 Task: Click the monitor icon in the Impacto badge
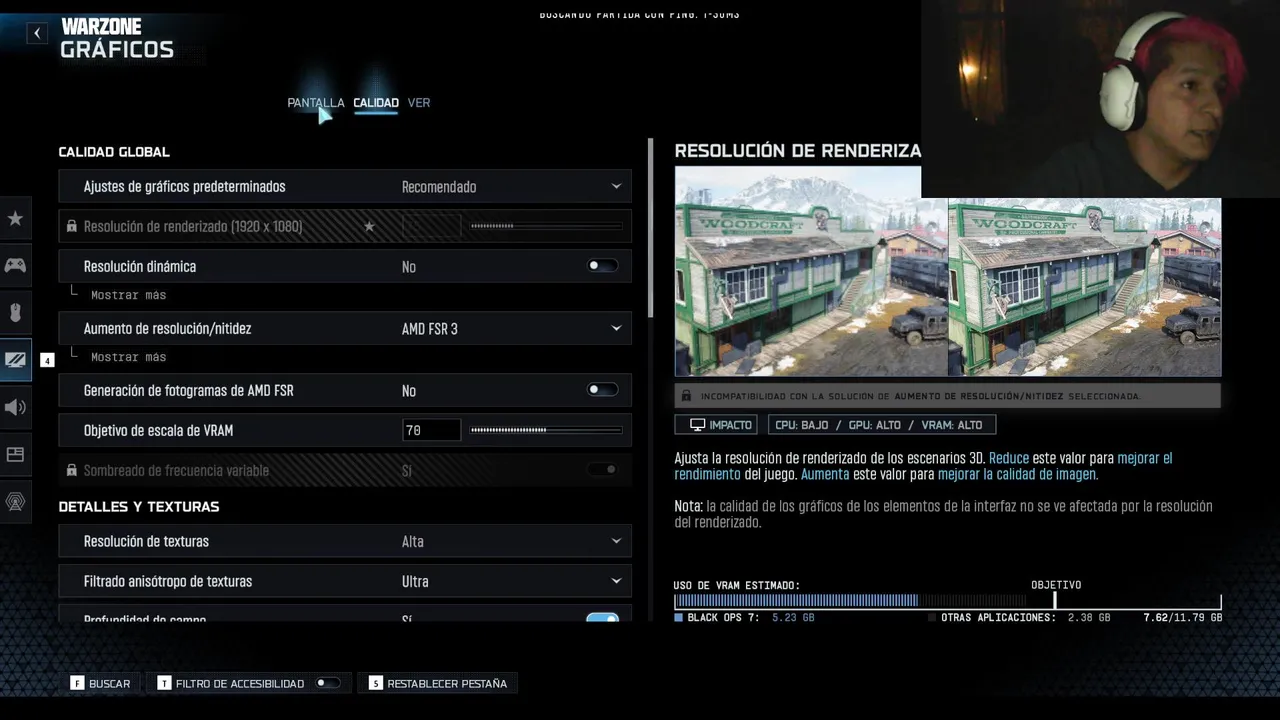coord(697,425)
